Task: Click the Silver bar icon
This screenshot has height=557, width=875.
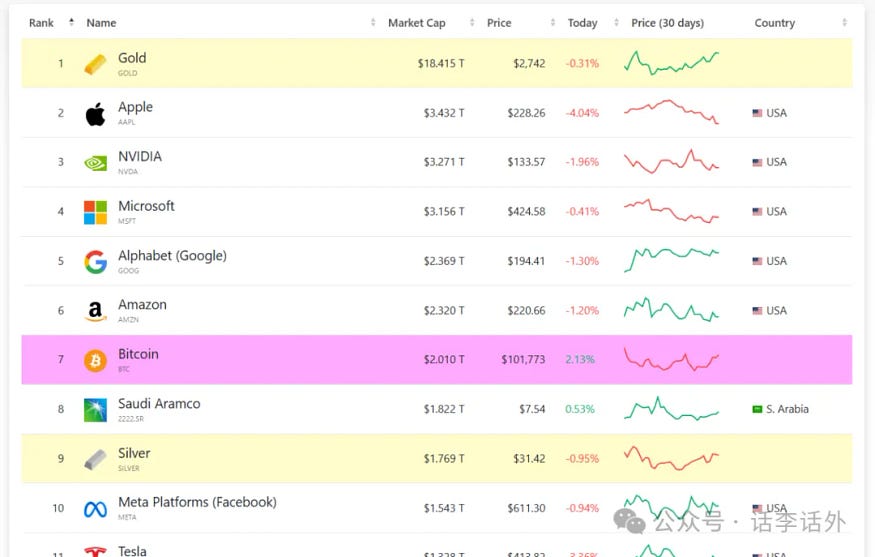Action: [x=95, y=459]
